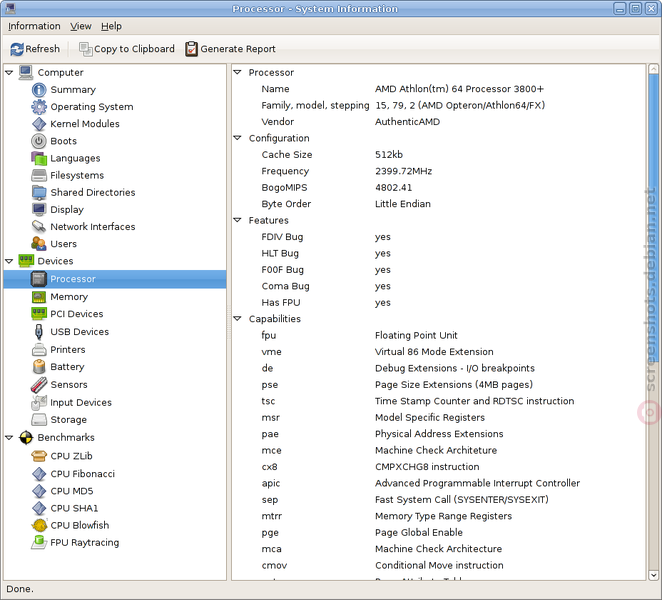The height and width of the screenshot is (600, 662).
Task: Open the Help menu
Action: 111,26
